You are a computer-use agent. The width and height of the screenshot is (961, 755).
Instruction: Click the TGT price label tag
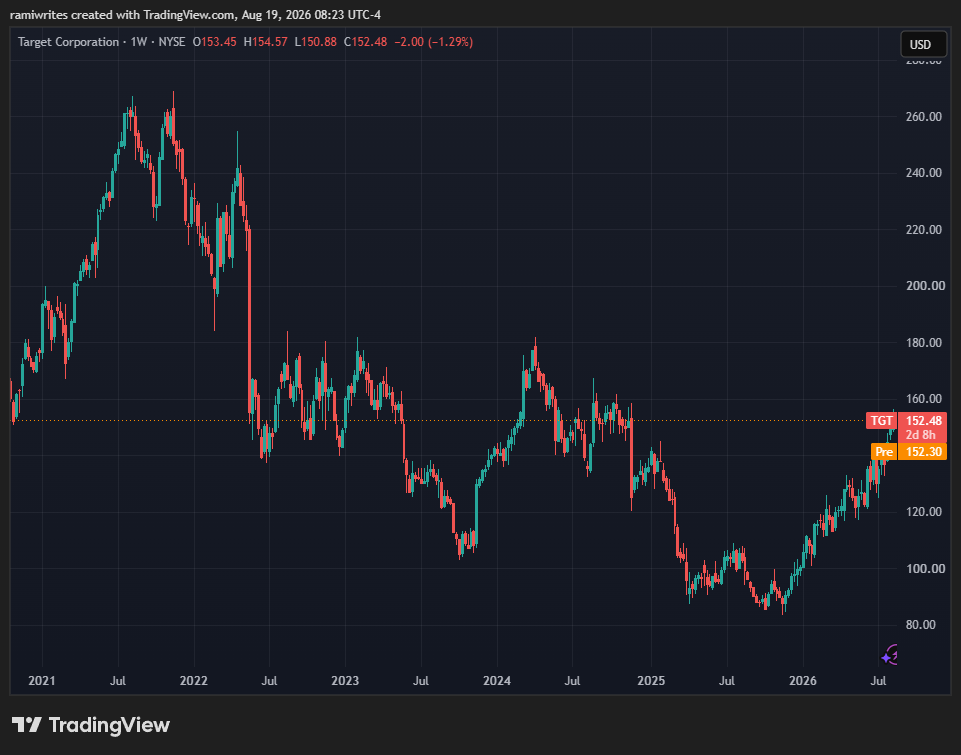pos(881,420)
